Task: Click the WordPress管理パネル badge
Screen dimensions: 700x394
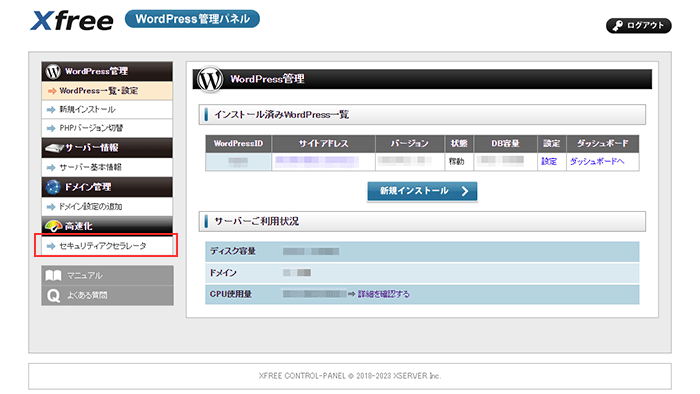Action: click(x=192, y=19)
